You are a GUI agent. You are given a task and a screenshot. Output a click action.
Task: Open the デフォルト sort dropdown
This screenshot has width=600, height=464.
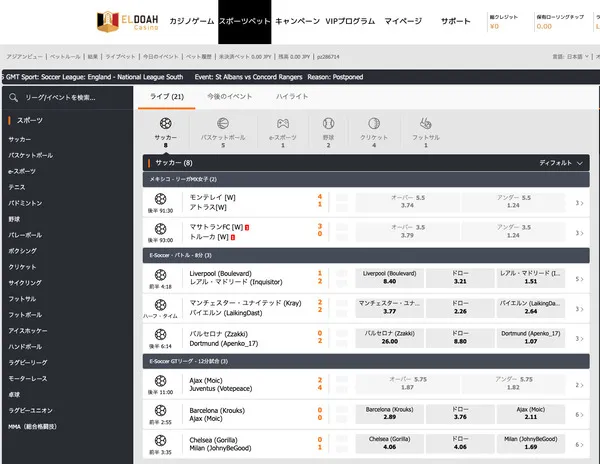pos(560,162)
